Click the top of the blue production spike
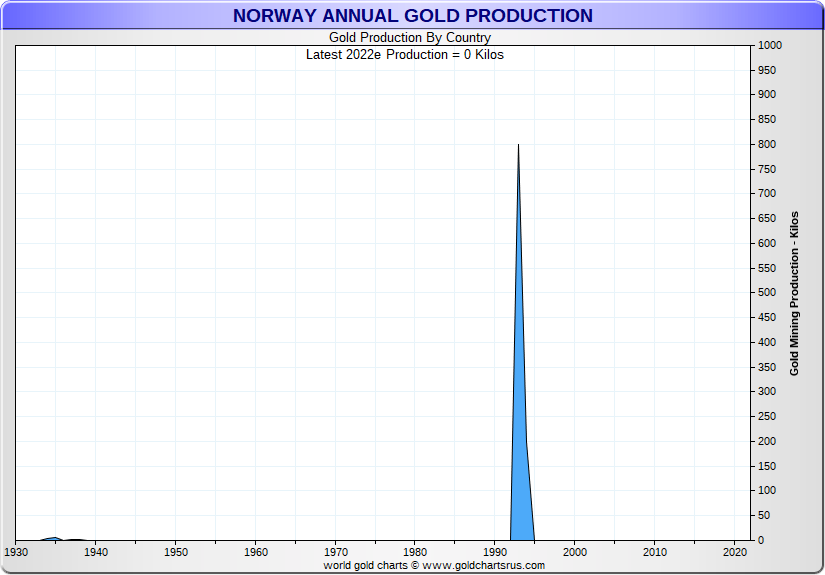Screen dimensions: 825x575 click(518, 146)
